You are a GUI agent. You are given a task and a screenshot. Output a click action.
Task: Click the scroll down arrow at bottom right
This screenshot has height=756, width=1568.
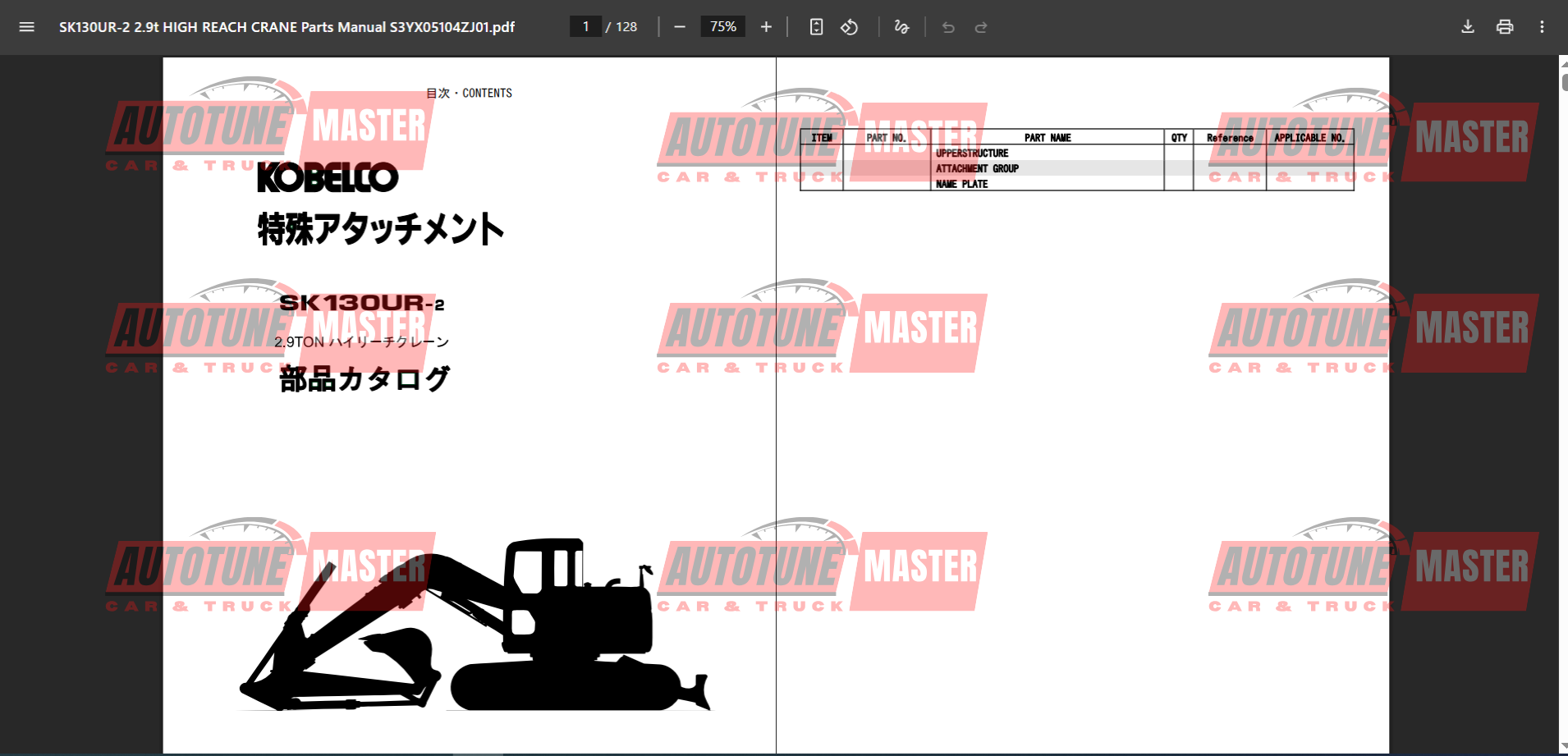(x=1563, y=746)
